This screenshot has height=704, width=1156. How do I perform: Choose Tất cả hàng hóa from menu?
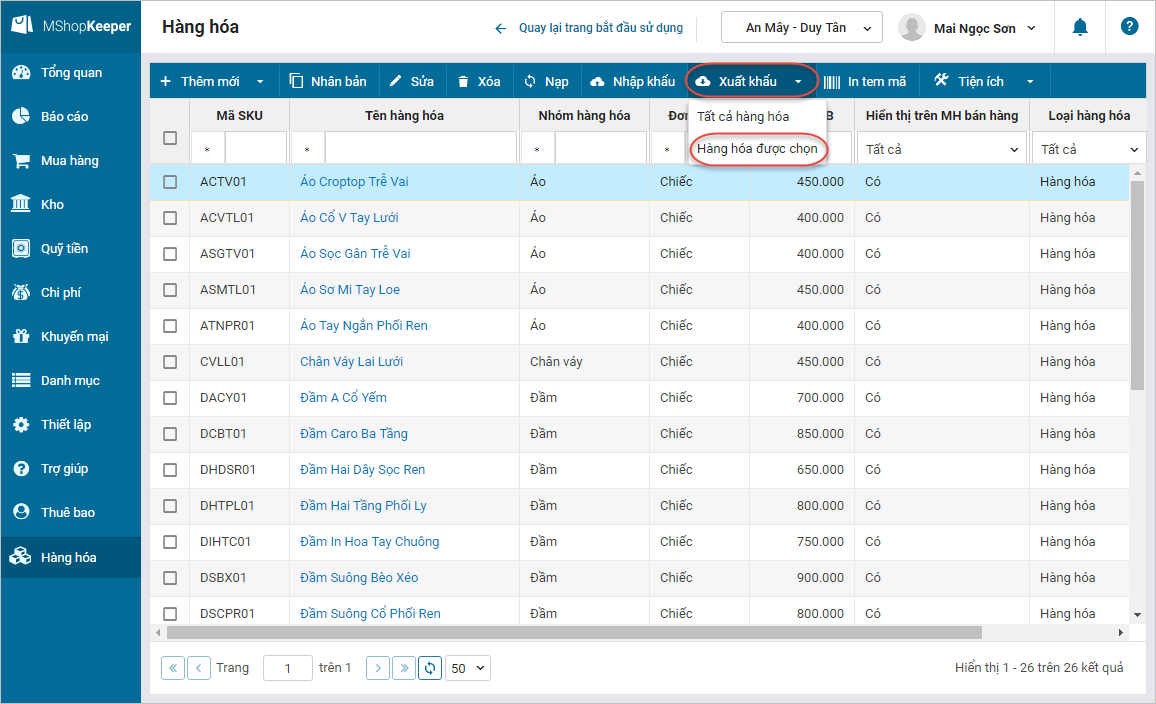tap(743, 117)
